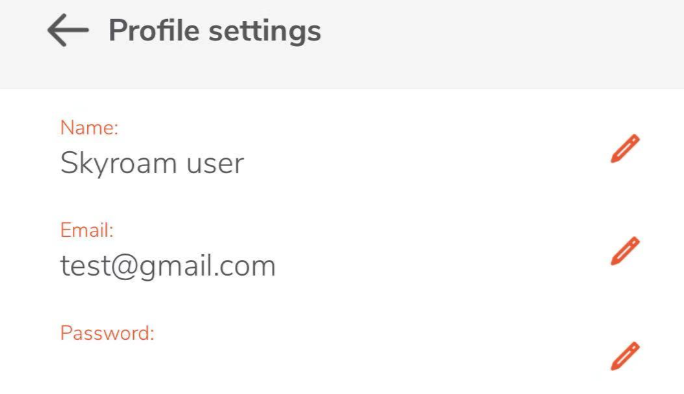Tap the pencil icon beside Name
The width and height of the screenshot is (684, 394).
click(625, 149)
